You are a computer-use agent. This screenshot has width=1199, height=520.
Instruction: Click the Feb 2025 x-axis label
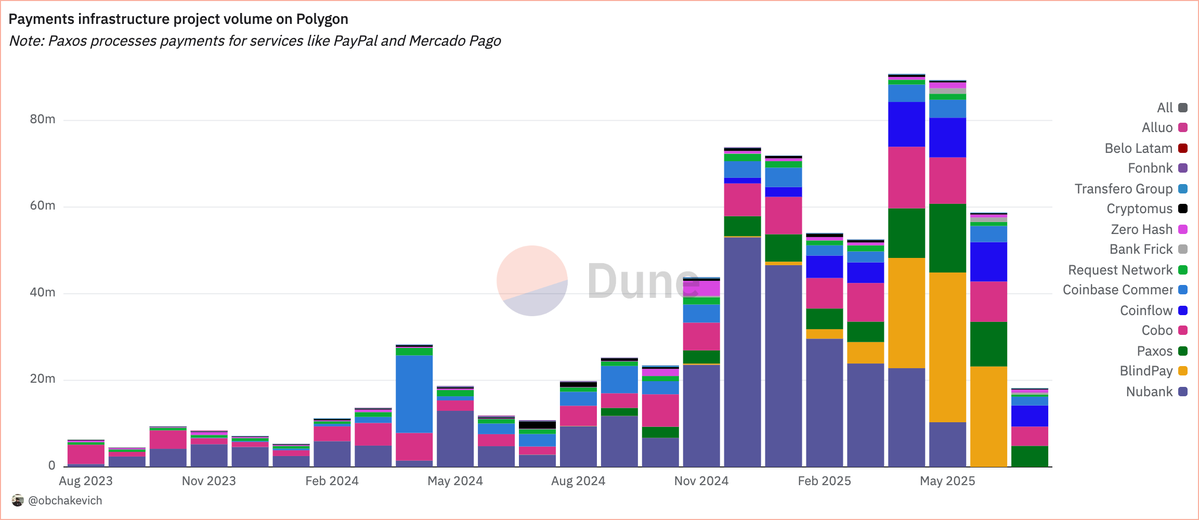825,481
